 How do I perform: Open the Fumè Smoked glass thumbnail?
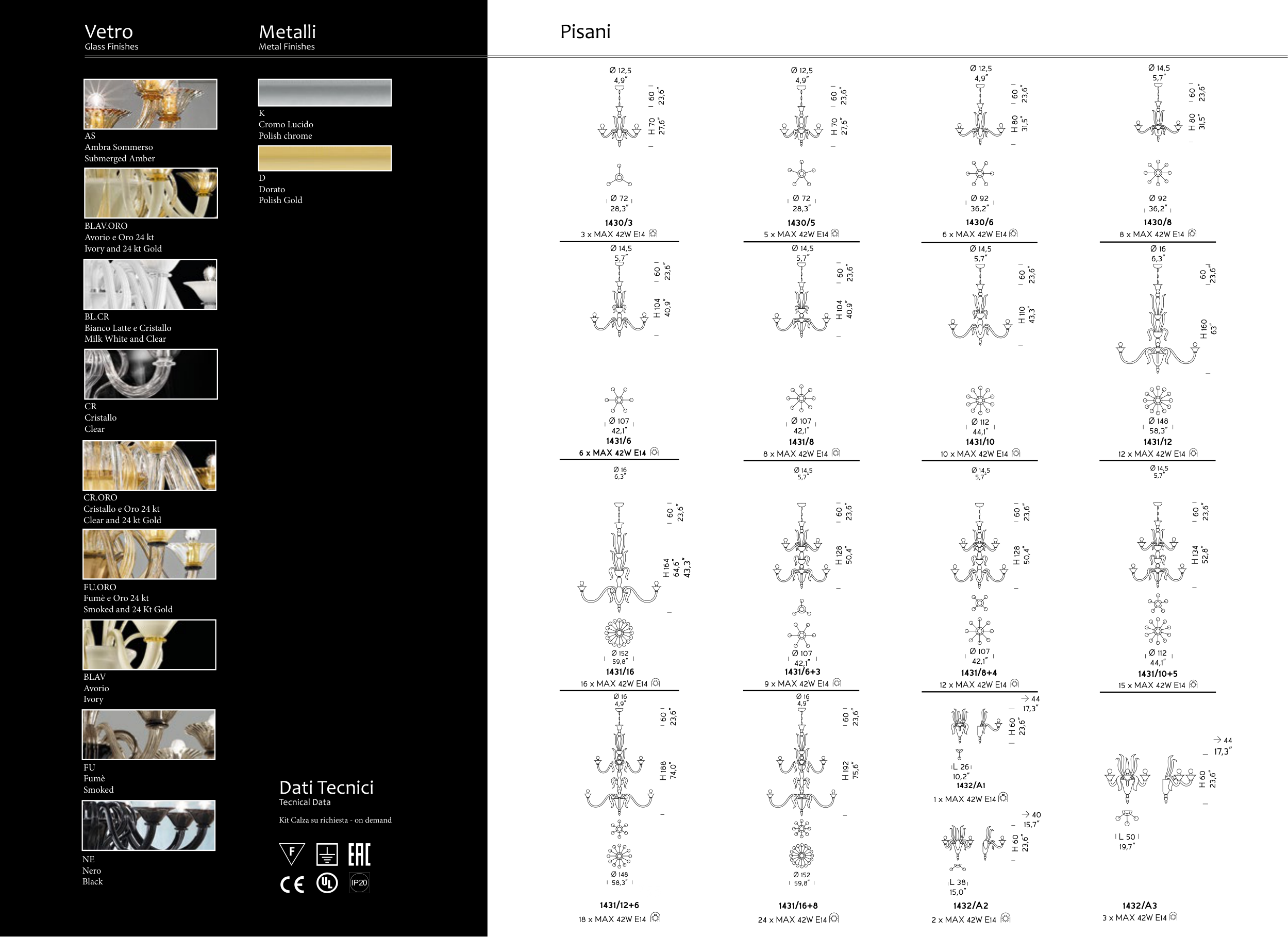point(149,735)
